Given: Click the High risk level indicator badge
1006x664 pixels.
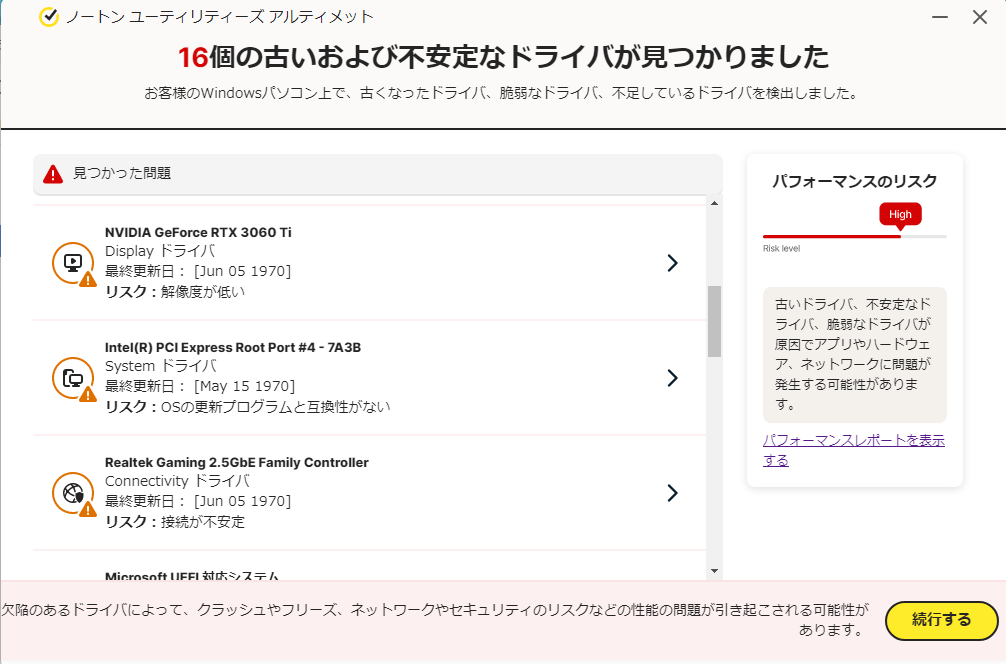Looking at the screenshot, I should pos(900,215).
